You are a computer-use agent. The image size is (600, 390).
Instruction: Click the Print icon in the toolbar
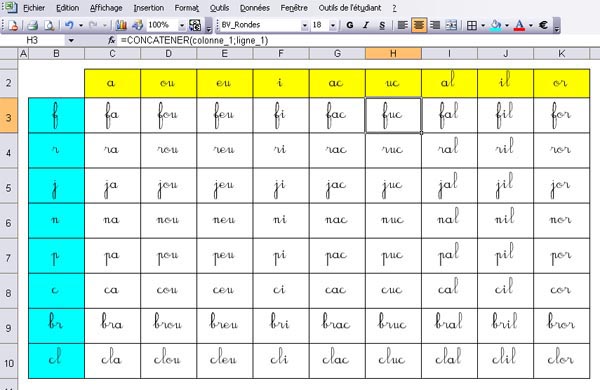click(33, 26)
